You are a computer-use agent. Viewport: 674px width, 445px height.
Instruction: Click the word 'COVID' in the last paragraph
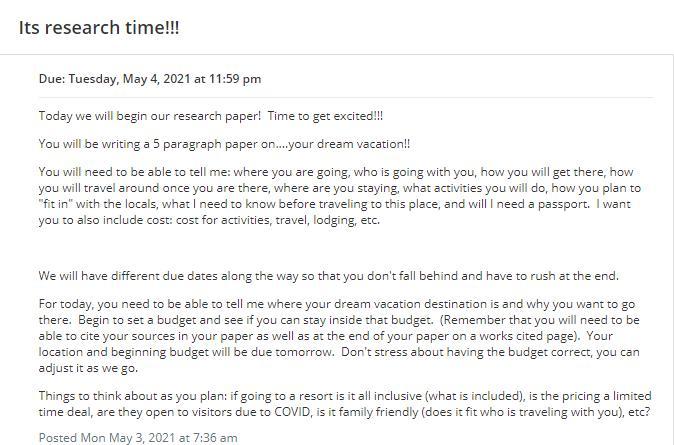click(292, 411)
